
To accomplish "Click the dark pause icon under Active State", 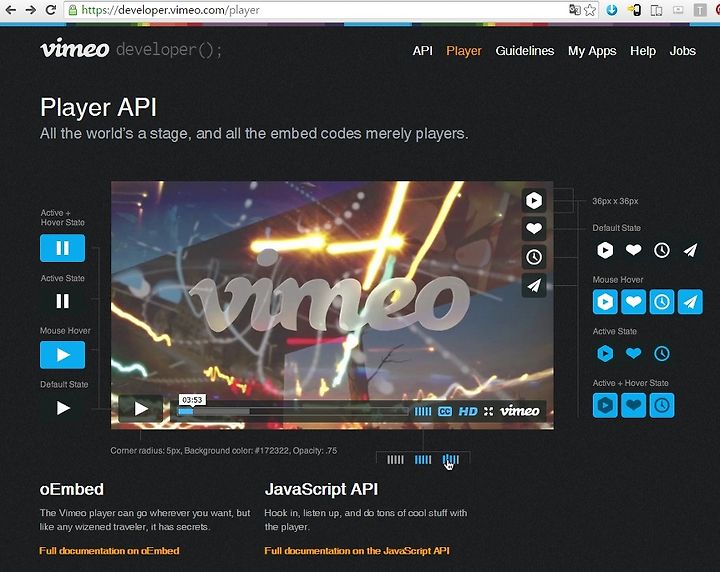I will pos(62,301).
